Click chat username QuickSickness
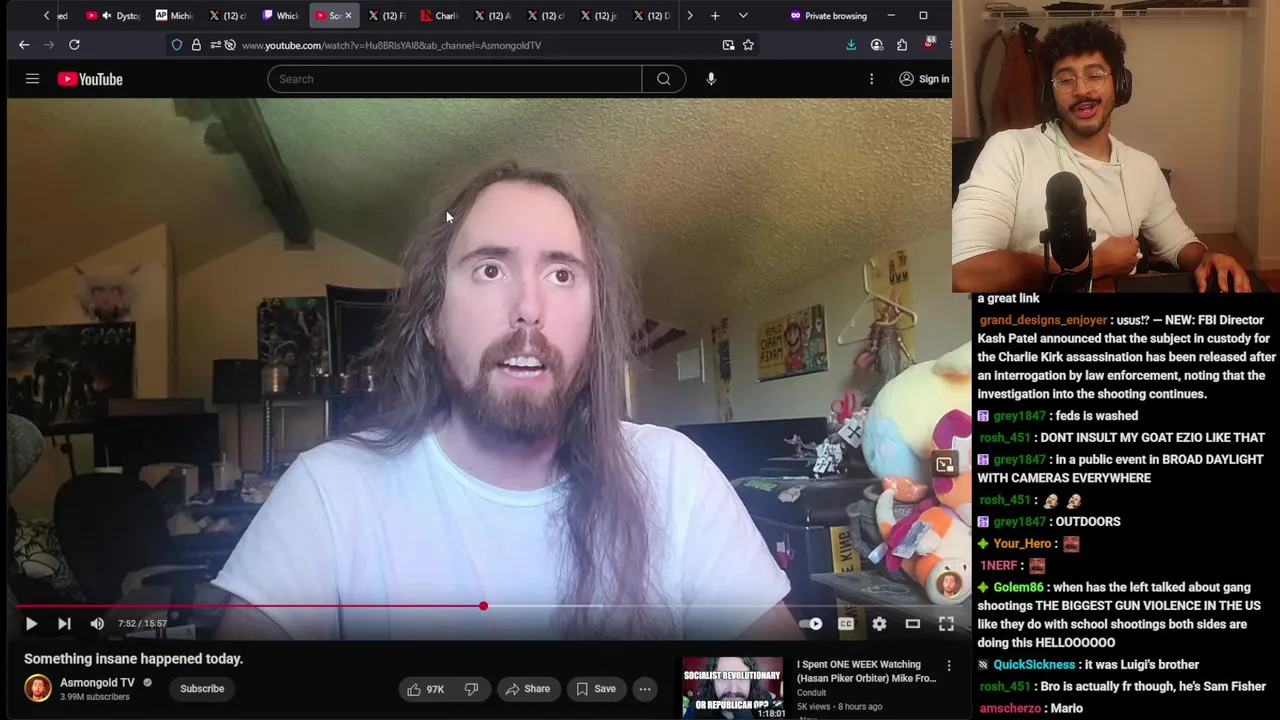This screenshot has height=720, width=1280. pyautogui.click(x=1034, y=665)
